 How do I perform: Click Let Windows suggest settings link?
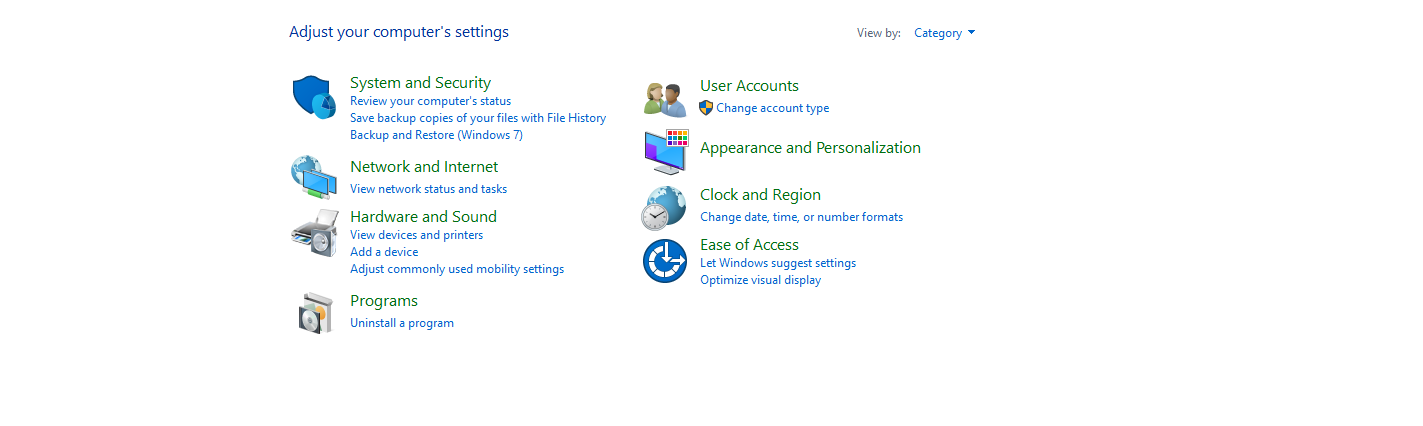pos(778,263)
